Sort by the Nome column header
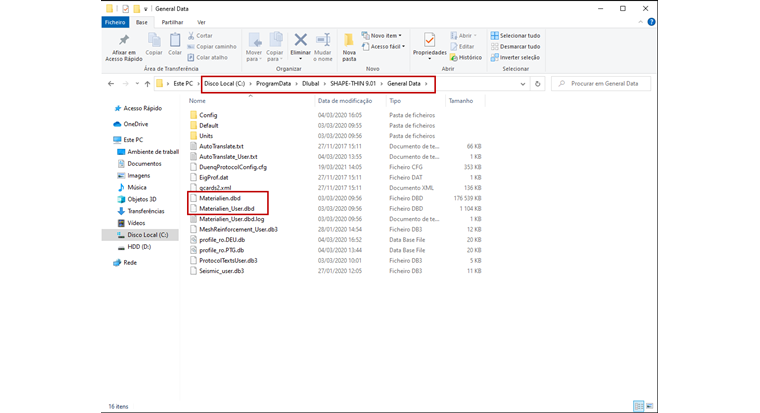The height and width of the screenshot is (413, 760). 197,101
